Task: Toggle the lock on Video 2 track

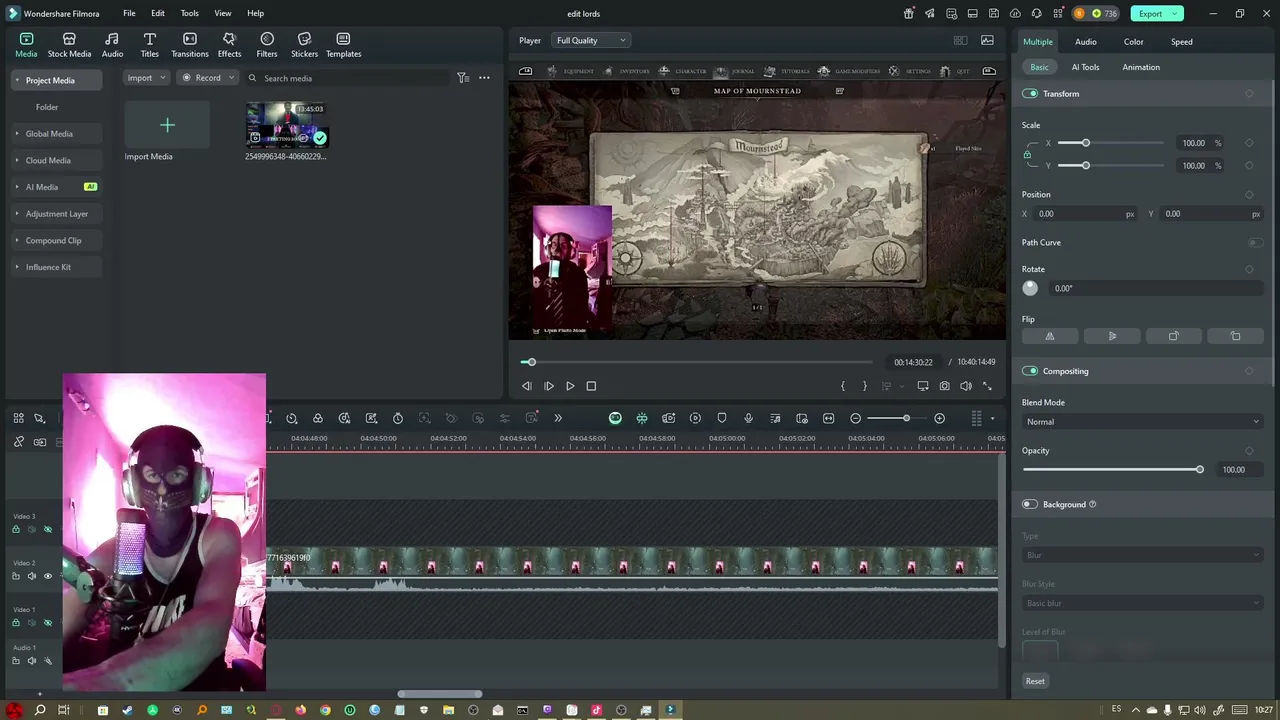Action: tap(16, 576)
